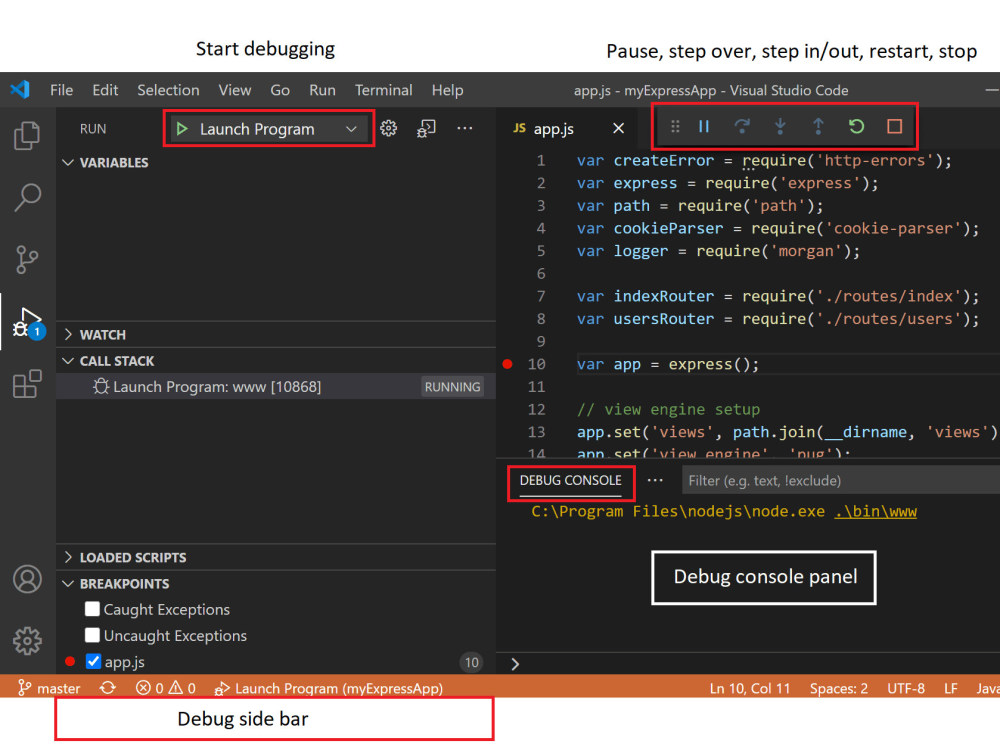1000x750 pixels.
Task: Click the sync changes icon in status bar
Action: click(108, 688)
